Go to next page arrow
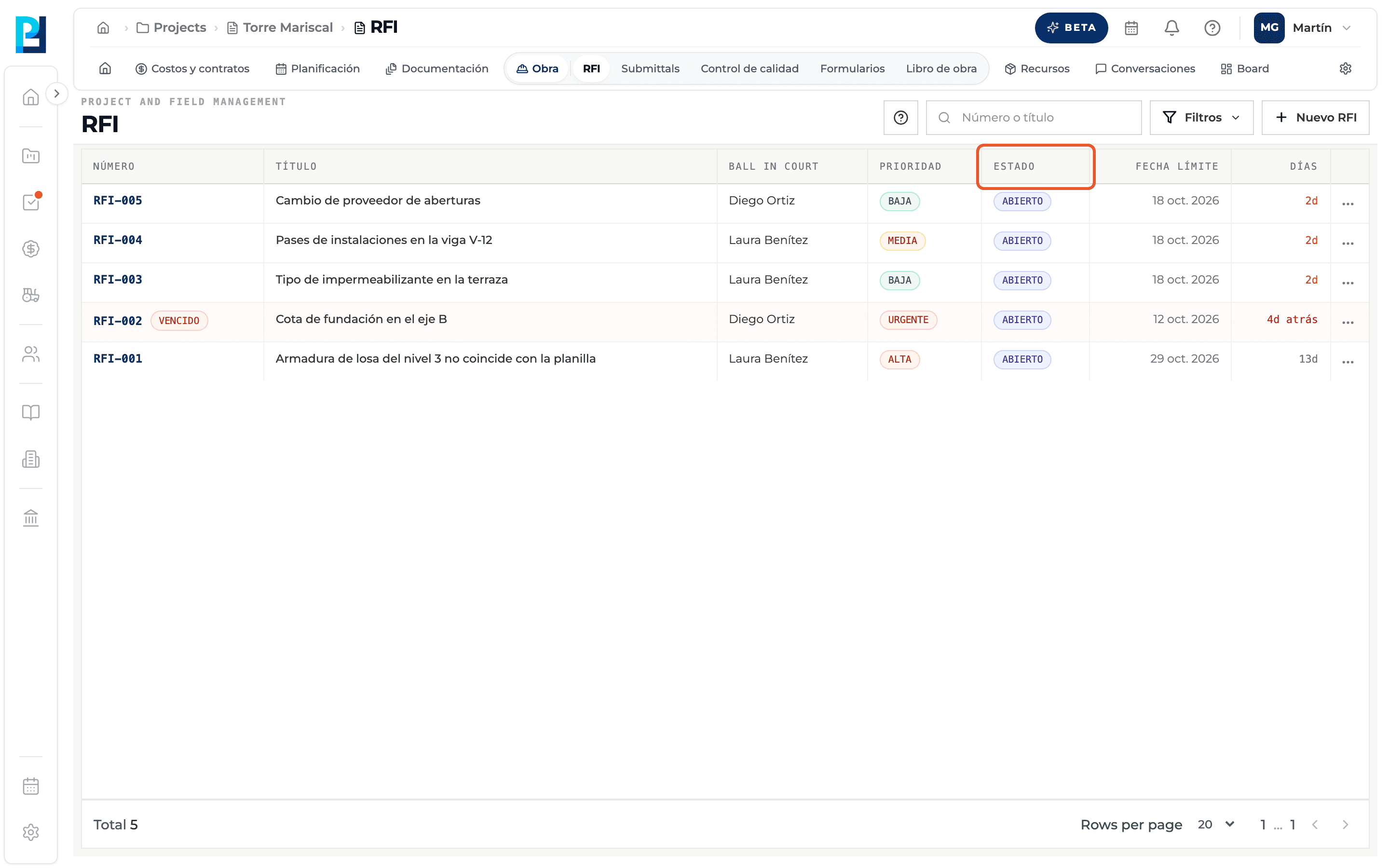This screenshot has height=868, width=1389. click(x=1345, y=825)
